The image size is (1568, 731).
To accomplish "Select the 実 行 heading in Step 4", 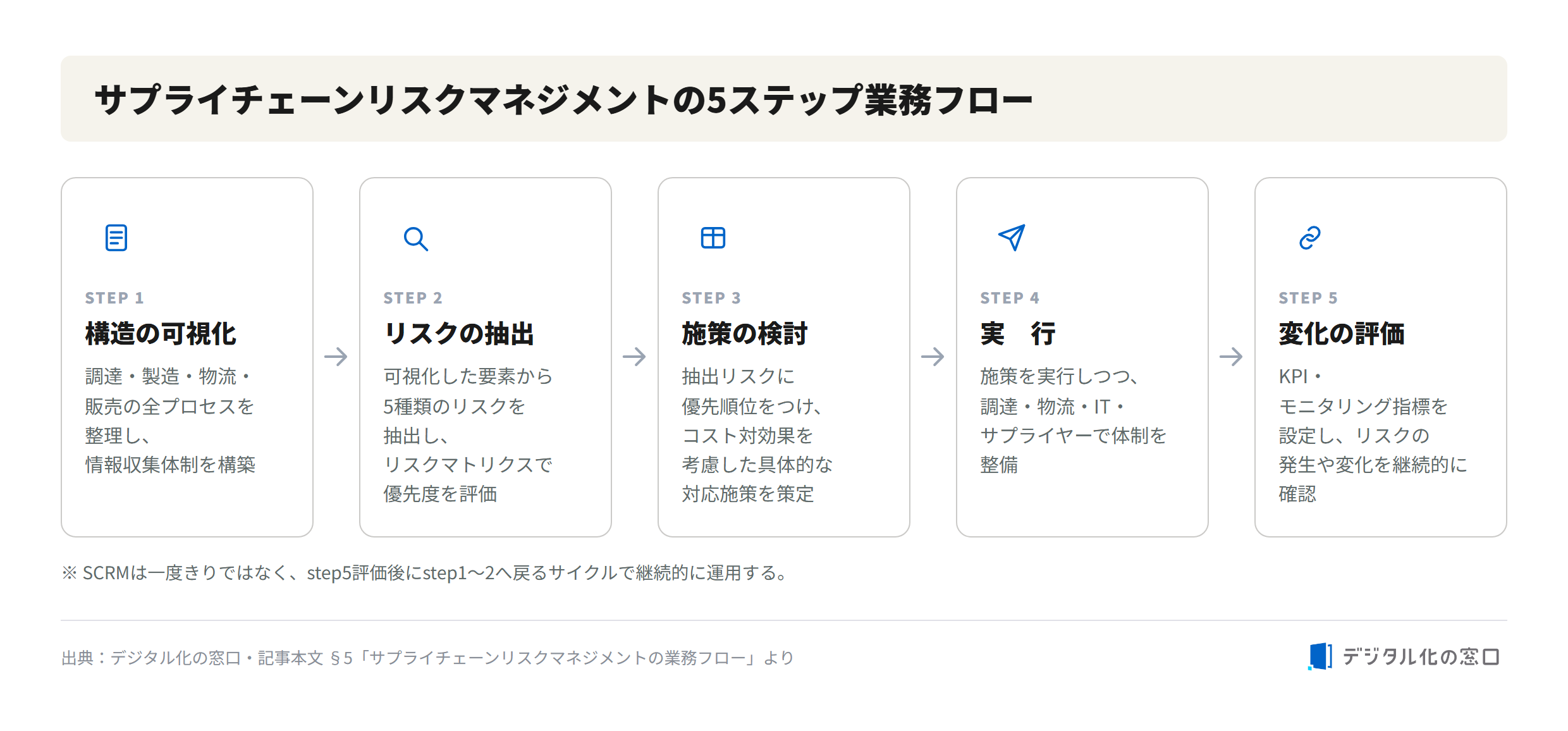I will [1018, 334].
